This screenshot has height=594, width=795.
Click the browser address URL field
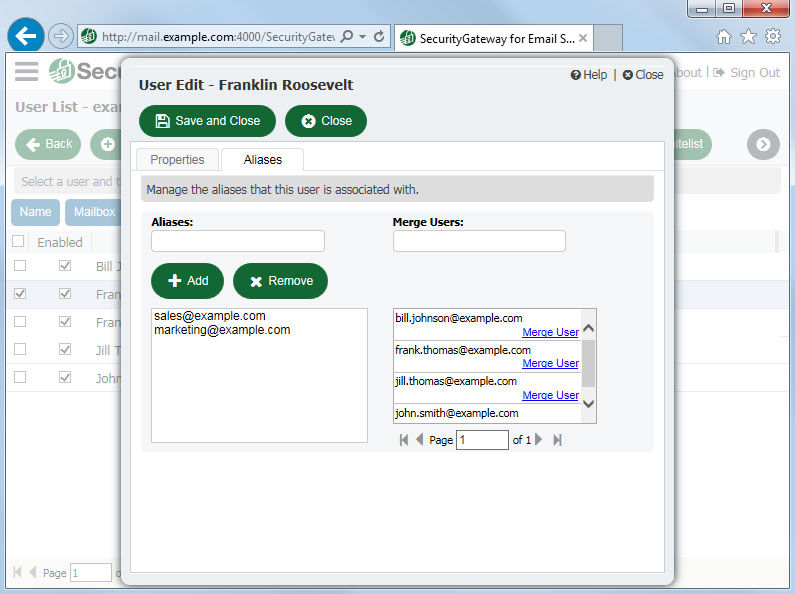(218, 36)
